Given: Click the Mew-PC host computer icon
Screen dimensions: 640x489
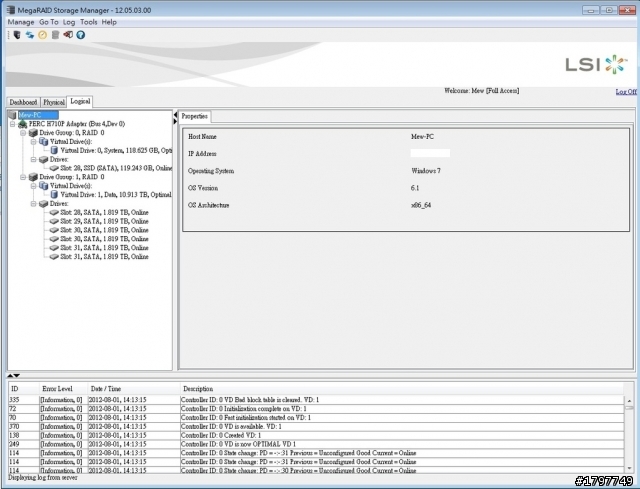Looking at the screenshot, I should pos(12,116).
